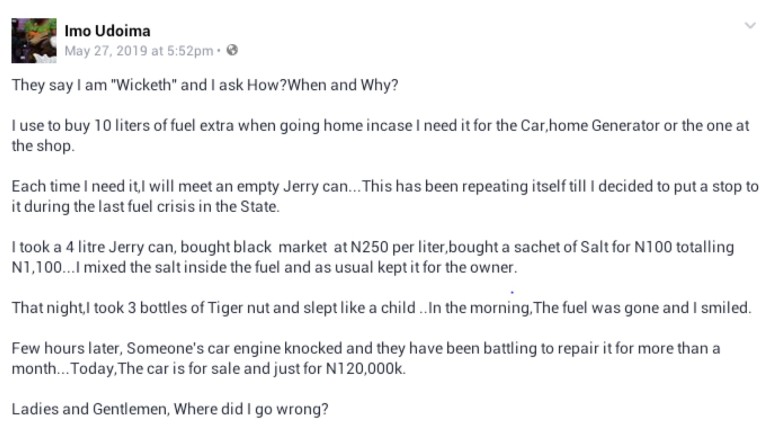
Task: Click the 'N1,100' total amount text
Action: click(37, 268)
